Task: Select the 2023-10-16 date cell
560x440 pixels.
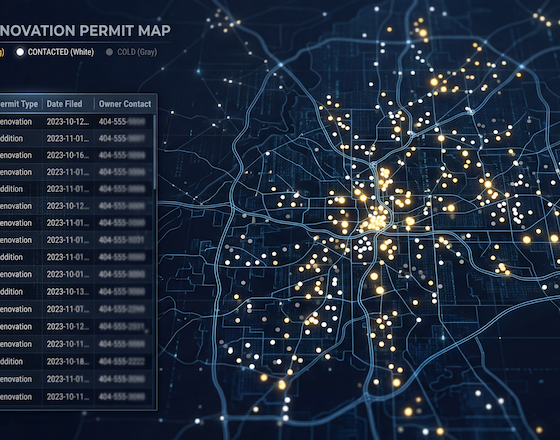Action: click(68, 155)
